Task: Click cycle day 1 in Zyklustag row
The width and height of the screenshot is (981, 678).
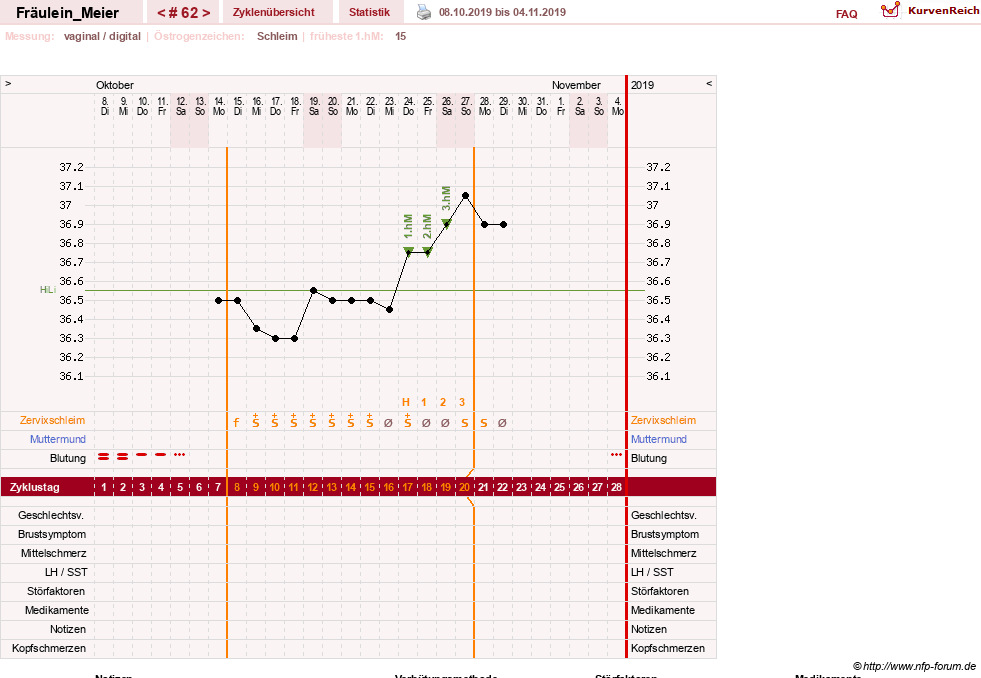Action: point(104,487)
